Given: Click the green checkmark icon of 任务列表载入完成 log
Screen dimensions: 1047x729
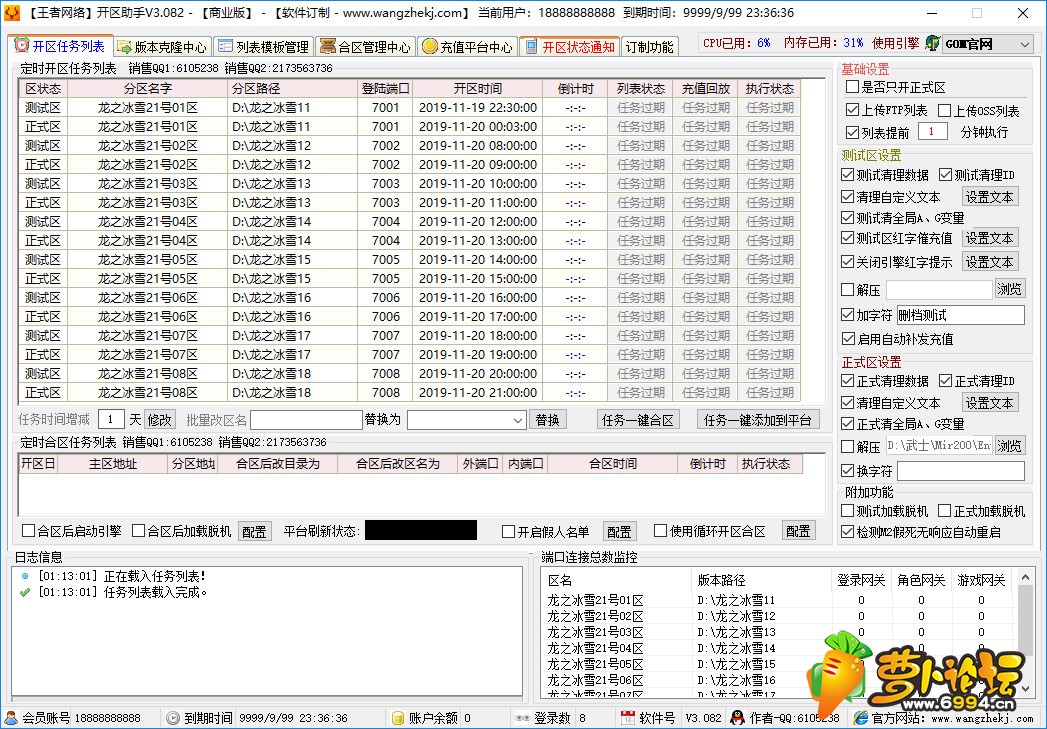Looking at the screenshot, I should click(x=25, y=592).
